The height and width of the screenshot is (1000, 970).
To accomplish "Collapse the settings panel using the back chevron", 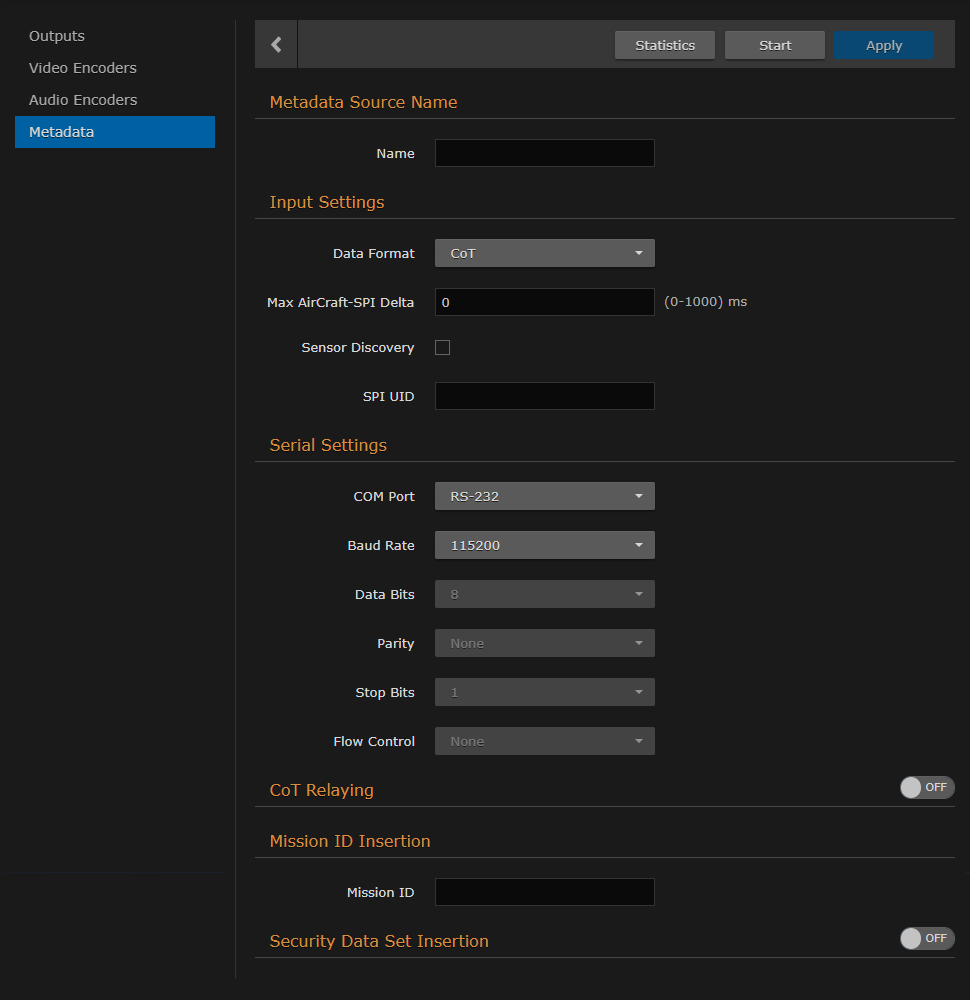I will click(275, 44).
